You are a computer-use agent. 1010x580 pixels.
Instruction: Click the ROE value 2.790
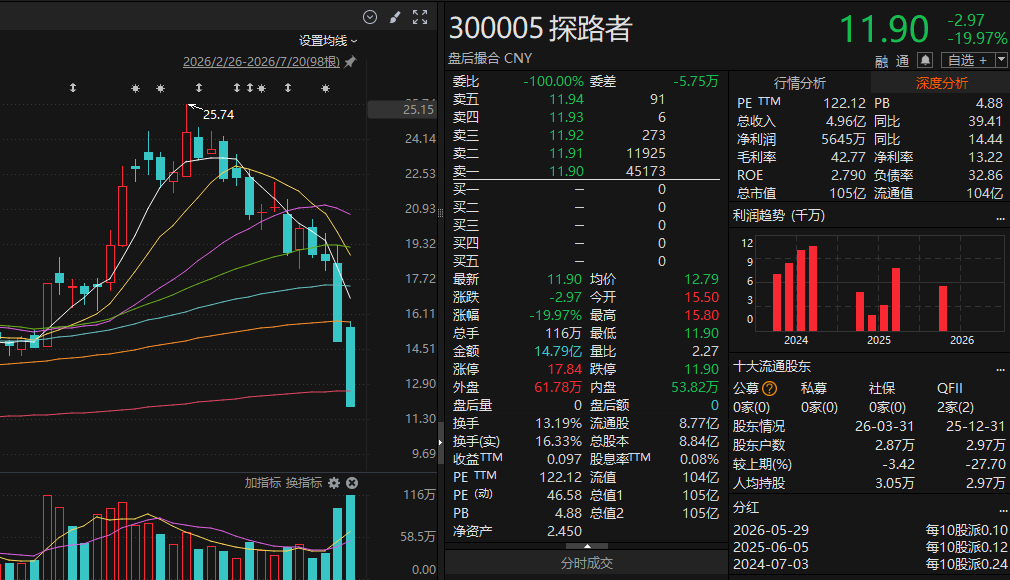point(848,175)
